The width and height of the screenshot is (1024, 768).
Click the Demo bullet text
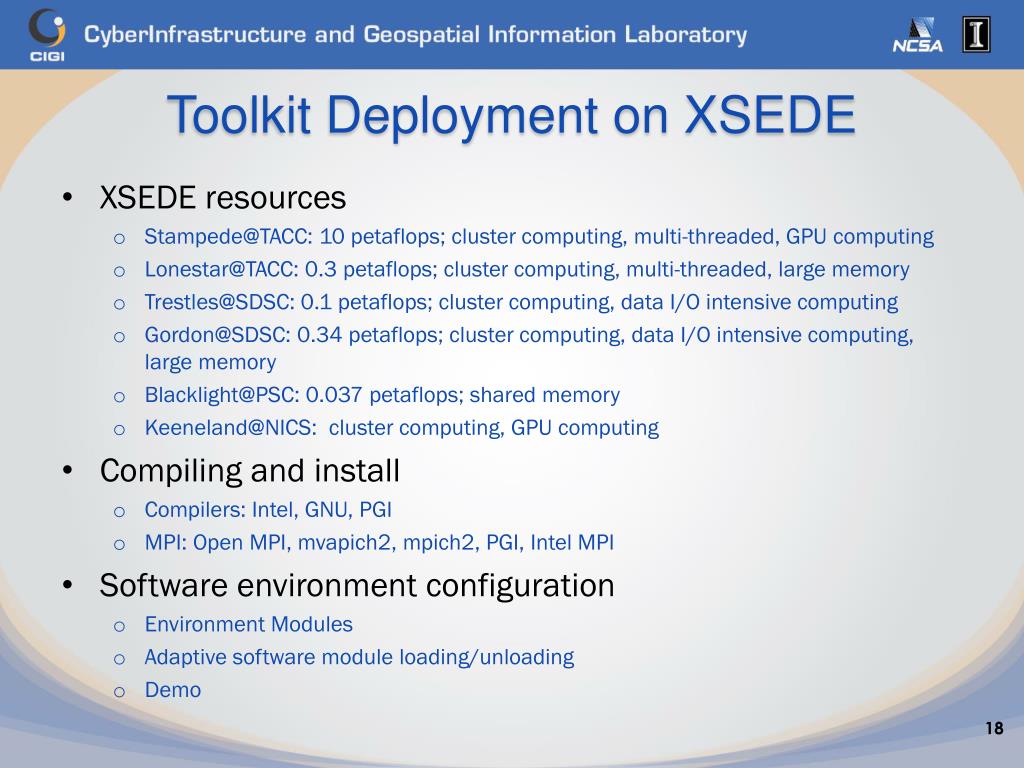[x=173, y=690]
